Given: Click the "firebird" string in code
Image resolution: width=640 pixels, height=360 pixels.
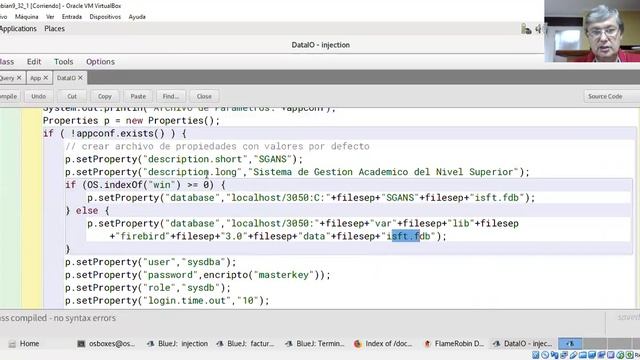Looking at the screenshot, I should pos(142,236).
